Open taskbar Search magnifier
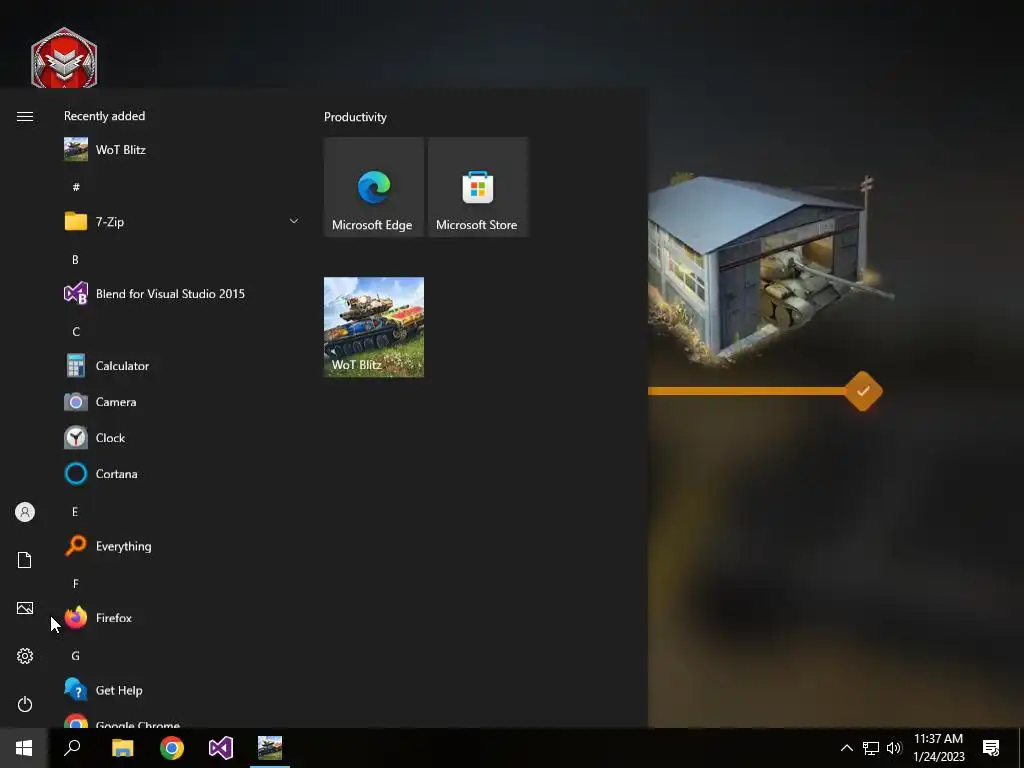 72,748
